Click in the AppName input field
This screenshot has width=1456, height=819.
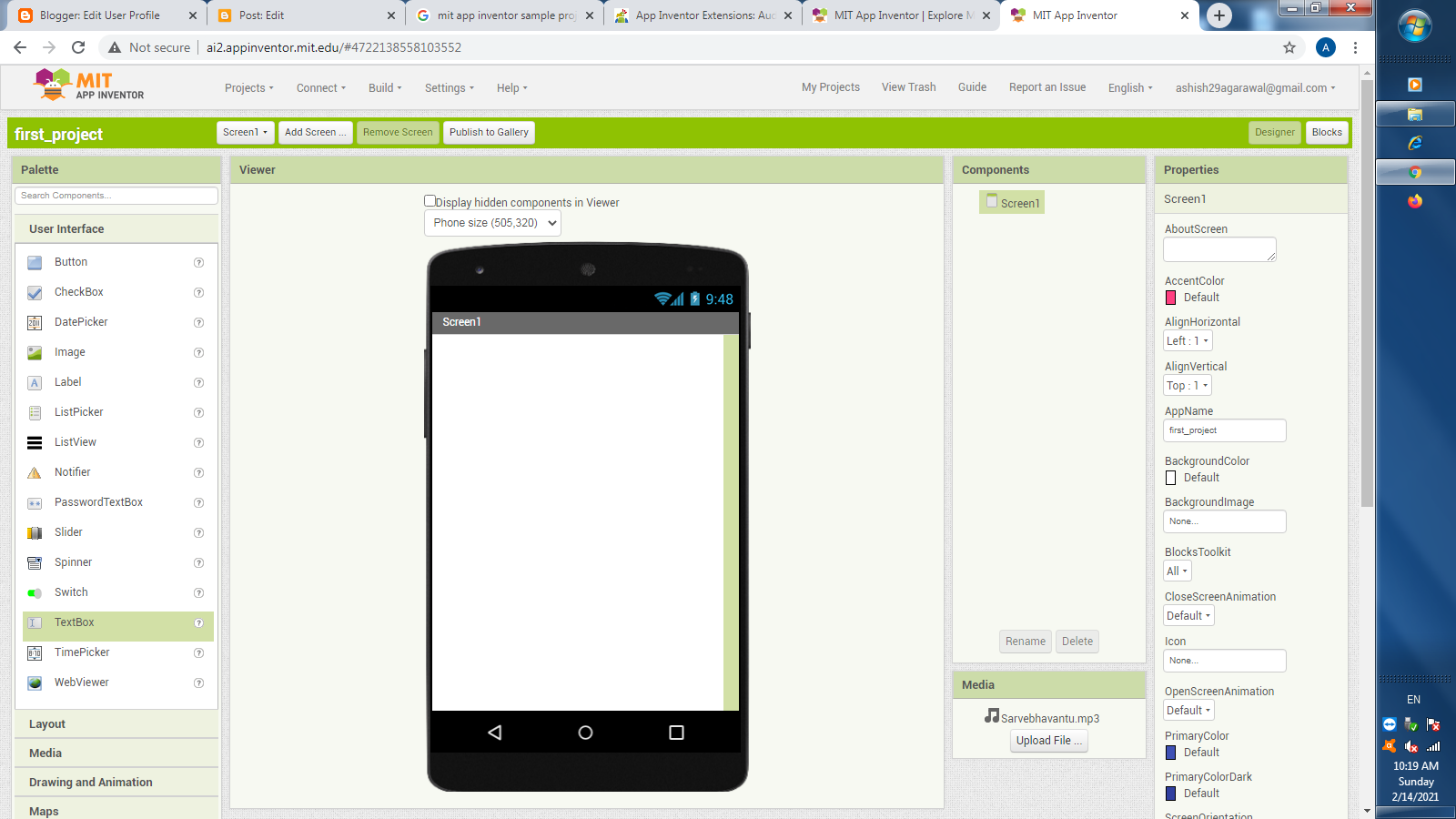click(1224, 430)
